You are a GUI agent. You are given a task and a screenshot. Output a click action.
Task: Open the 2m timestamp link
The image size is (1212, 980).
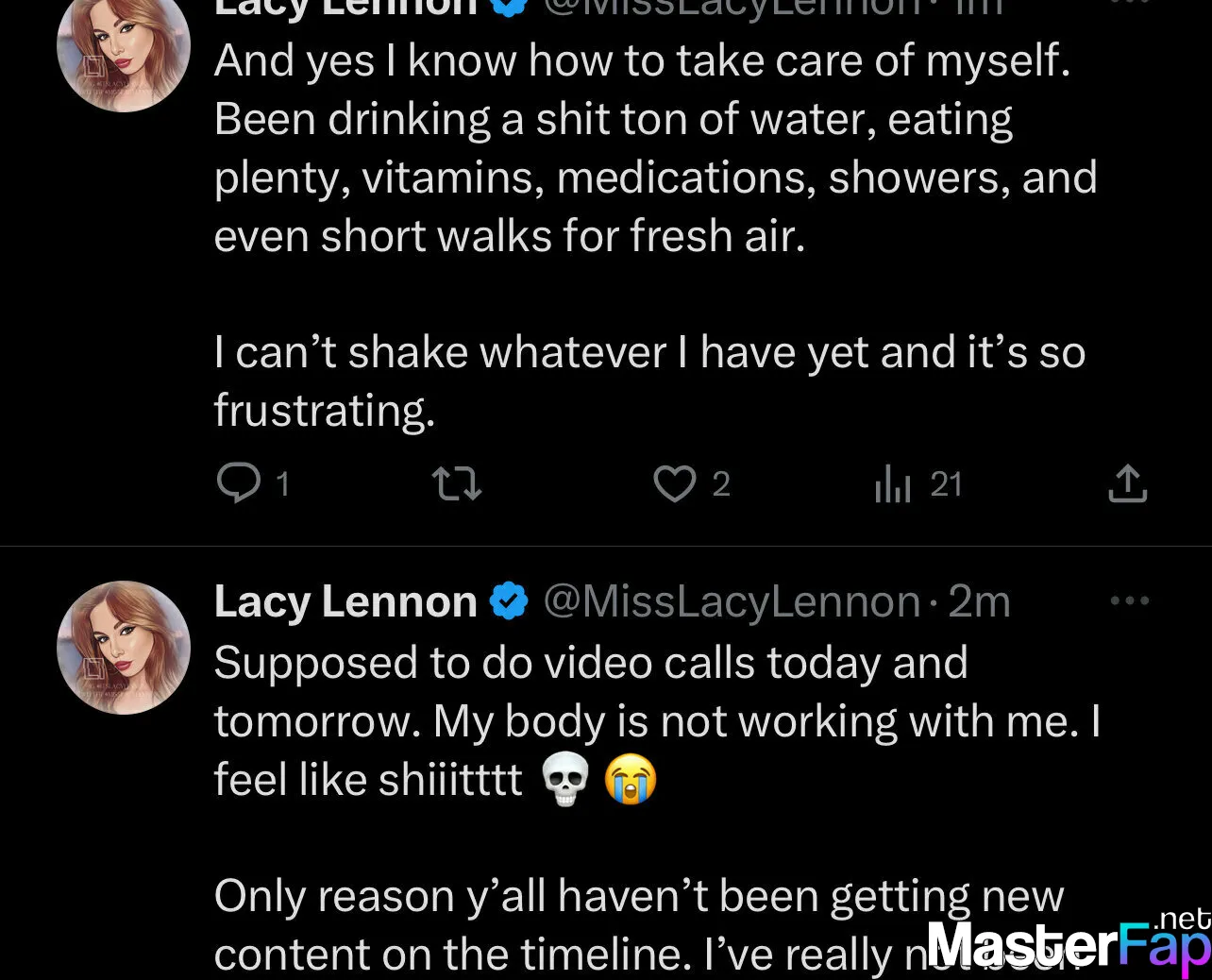click(x=979, y=601)
